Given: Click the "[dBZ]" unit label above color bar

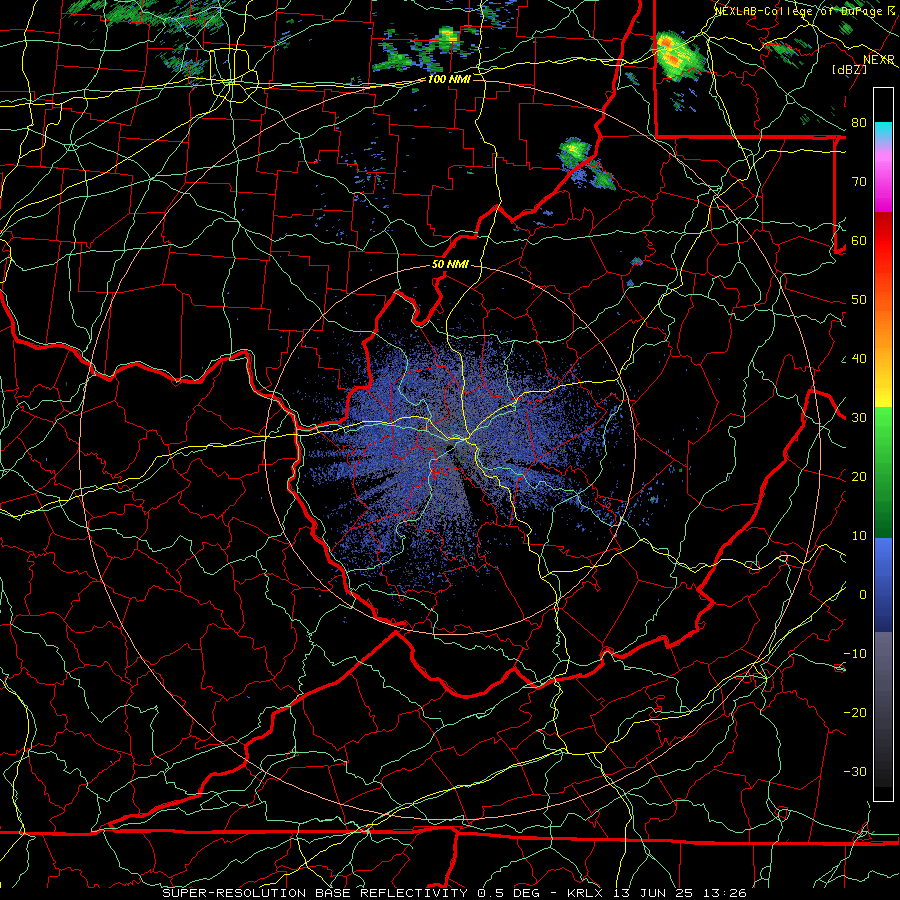Looking at the screenshot, I should (850, 69).
